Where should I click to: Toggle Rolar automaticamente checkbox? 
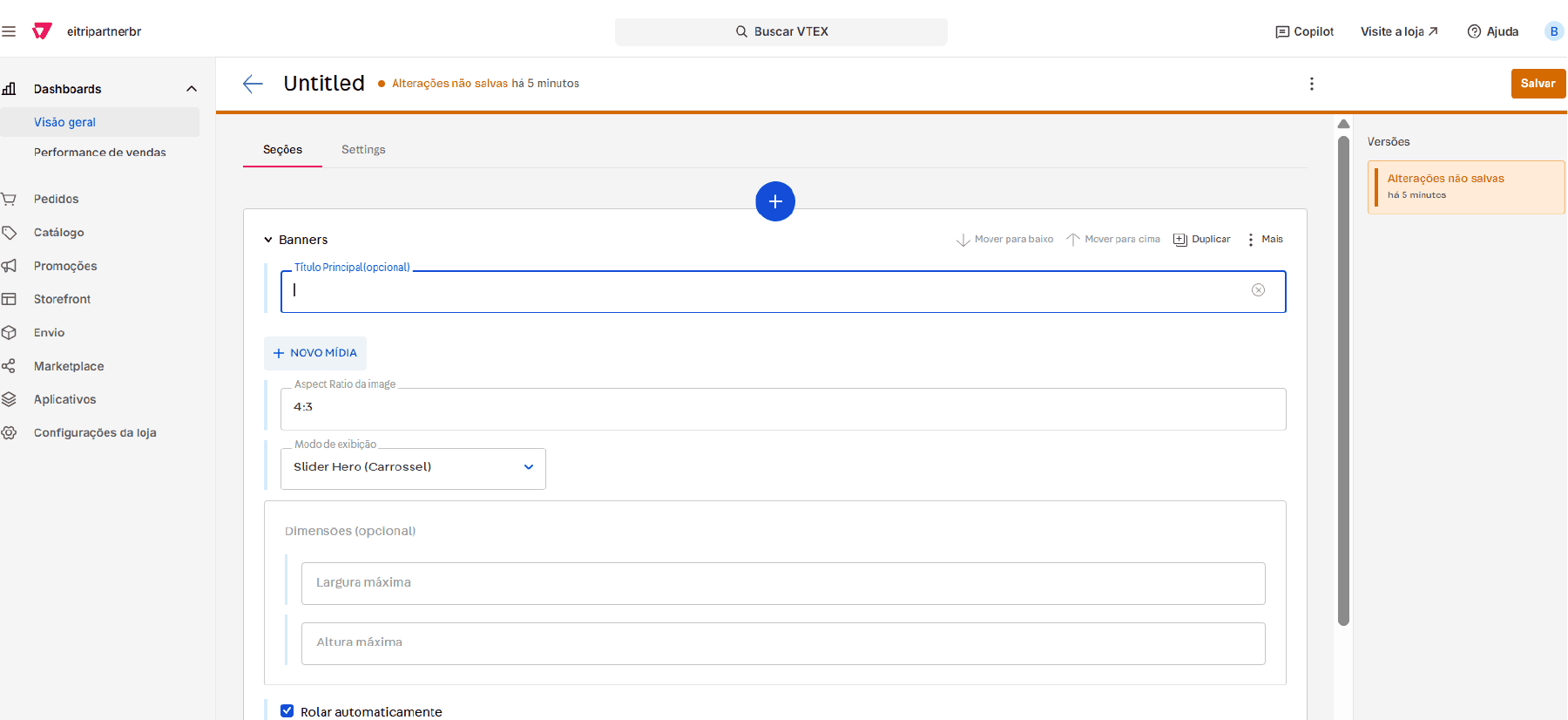click(x=287, y=711)
